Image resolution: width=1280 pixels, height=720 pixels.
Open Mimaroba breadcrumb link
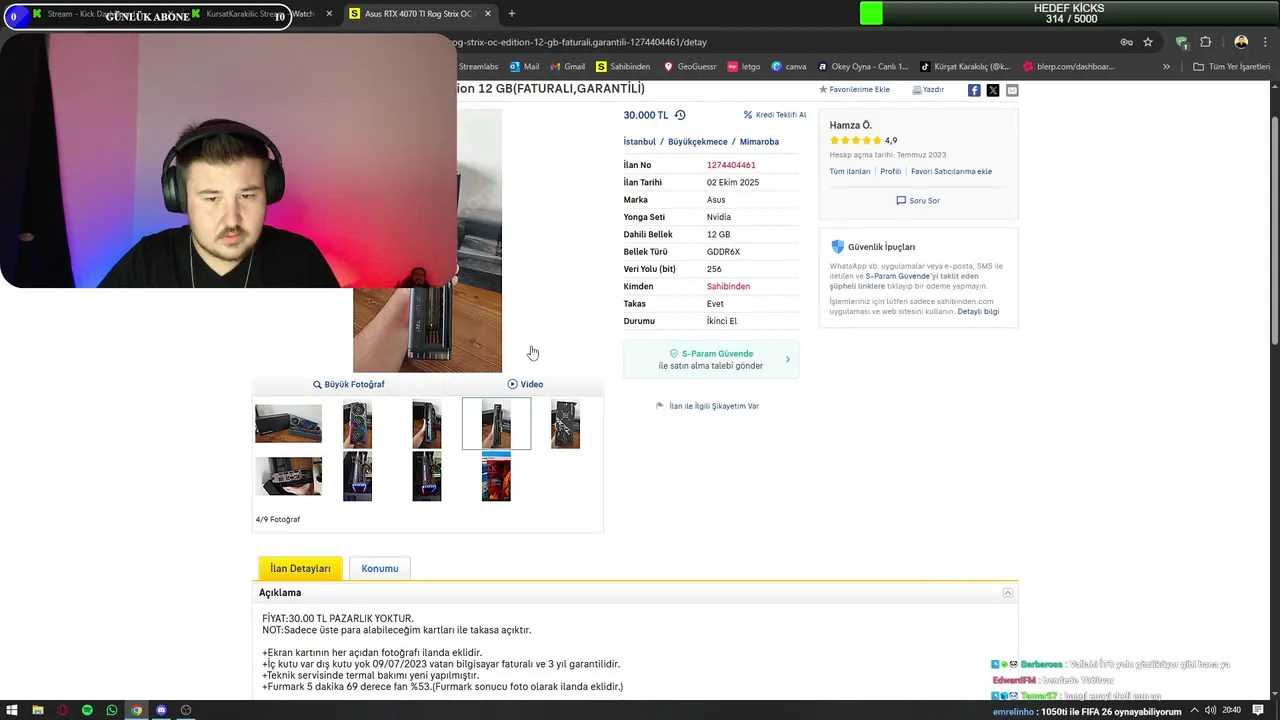pyautogui.click(x=759, y=142)
